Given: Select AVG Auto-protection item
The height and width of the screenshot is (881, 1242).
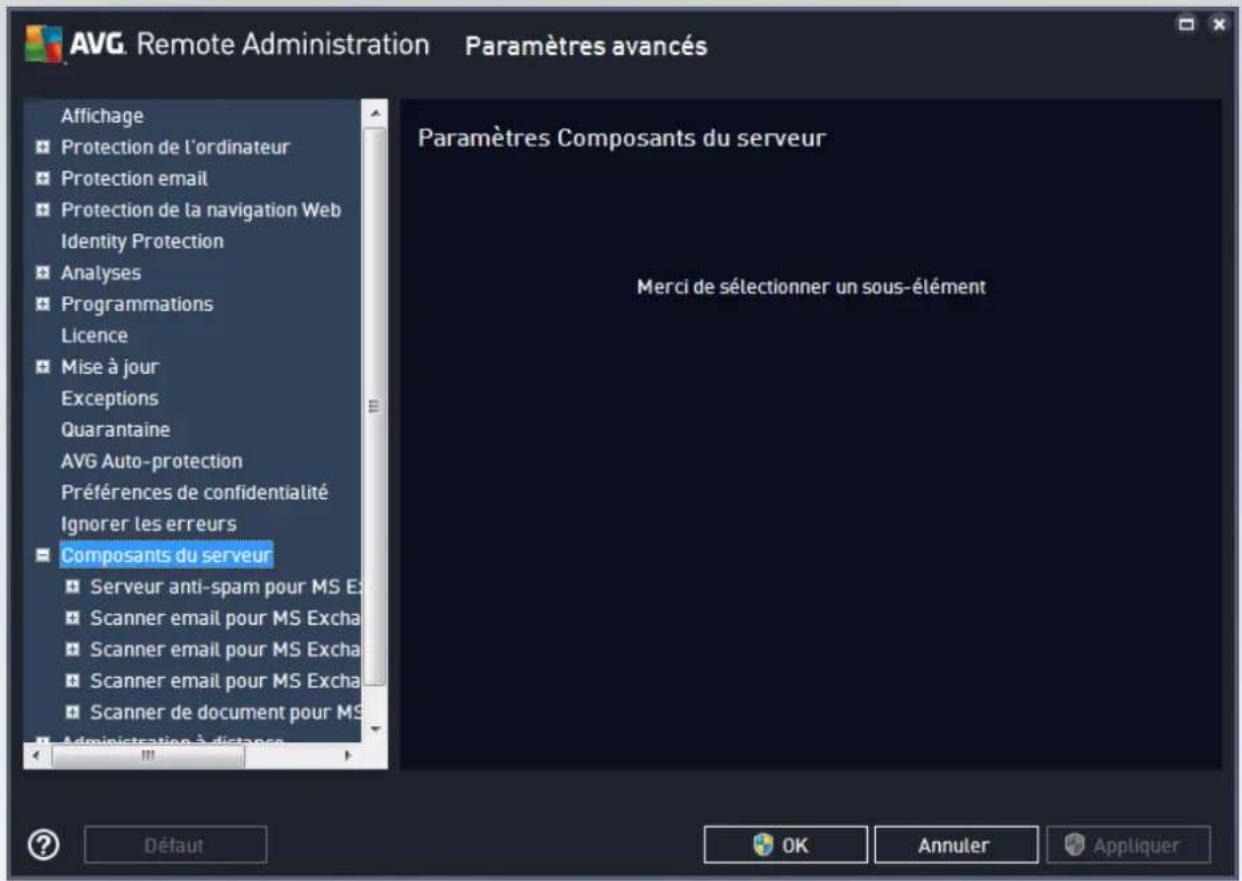Looking at the screenshot, I should pyautogui.click(x=151, y=461).
